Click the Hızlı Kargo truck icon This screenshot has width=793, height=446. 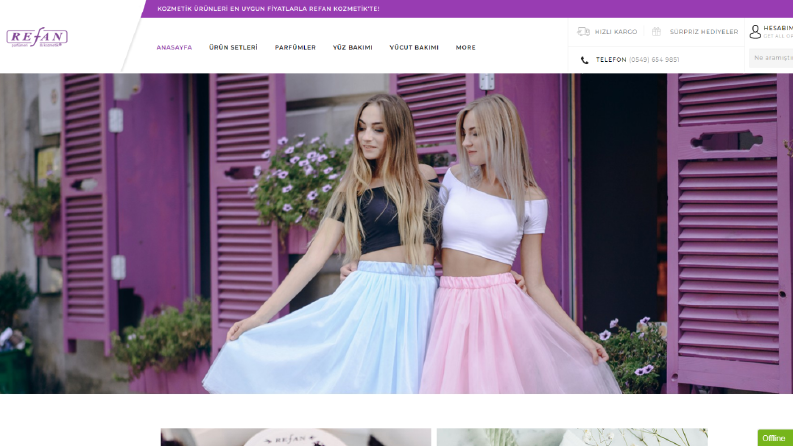point(583,31)
